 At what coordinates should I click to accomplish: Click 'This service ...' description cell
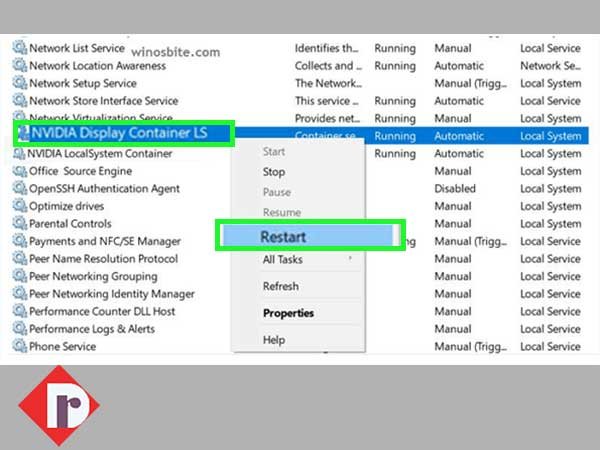point(327,101)
